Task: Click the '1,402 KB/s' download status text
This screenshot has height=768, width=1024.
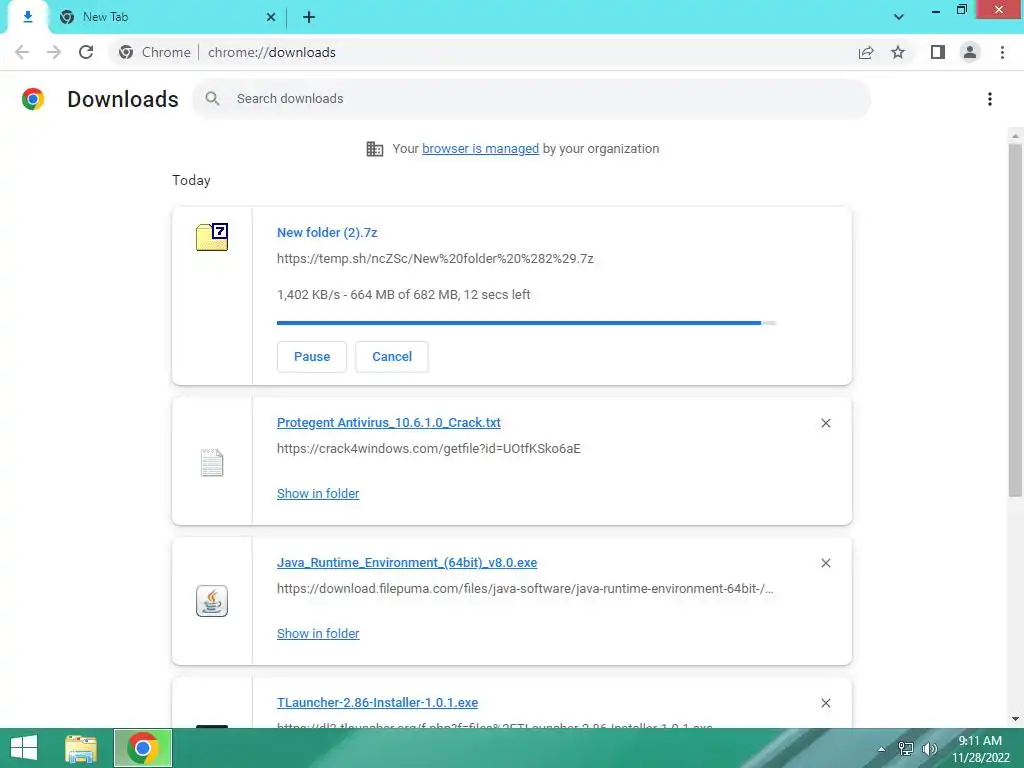Action: 404,295
